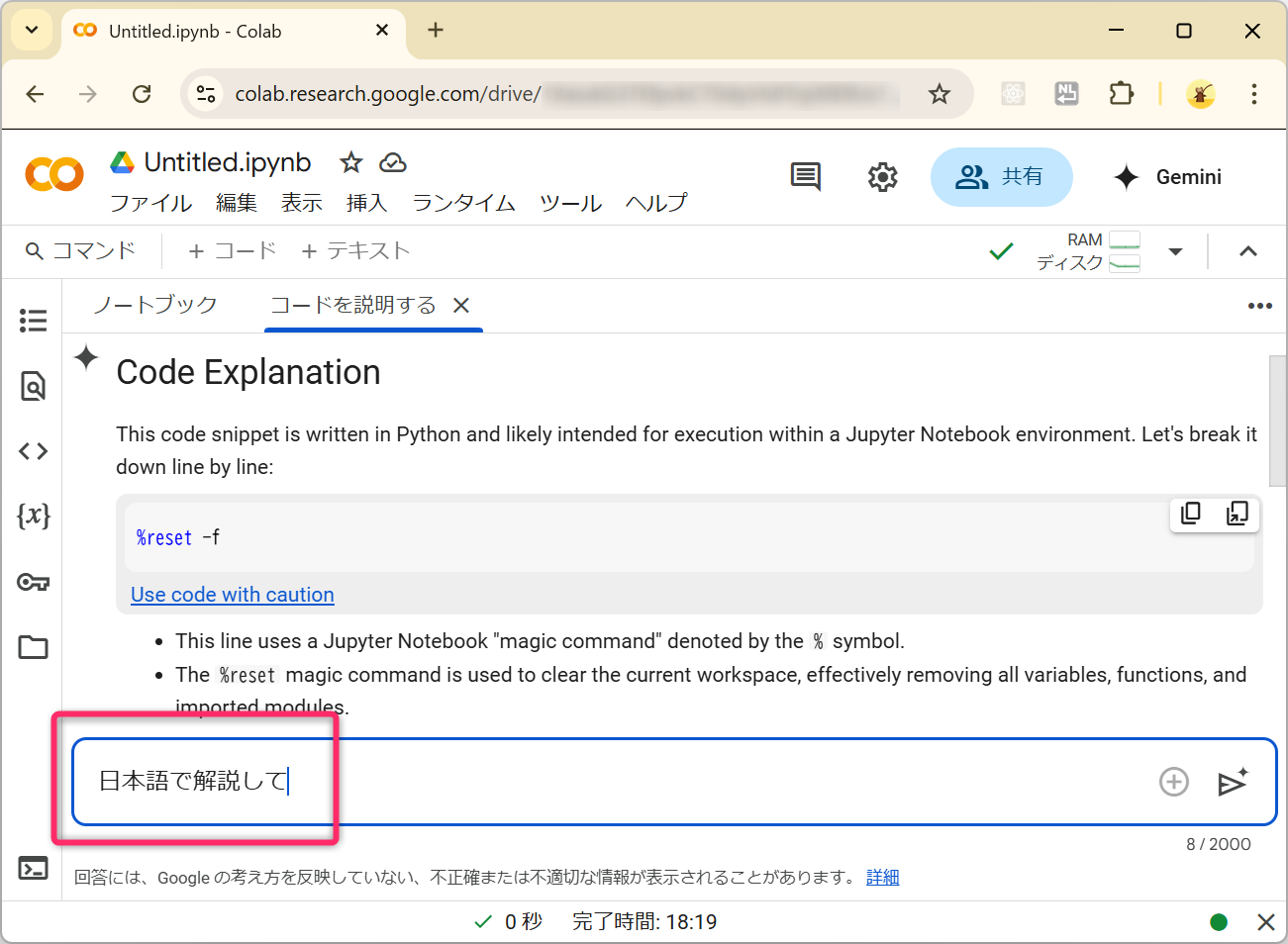This screenshot has width=1288, height=944.
Task: Open the variables inspector icon
Action: click(33, 516)
